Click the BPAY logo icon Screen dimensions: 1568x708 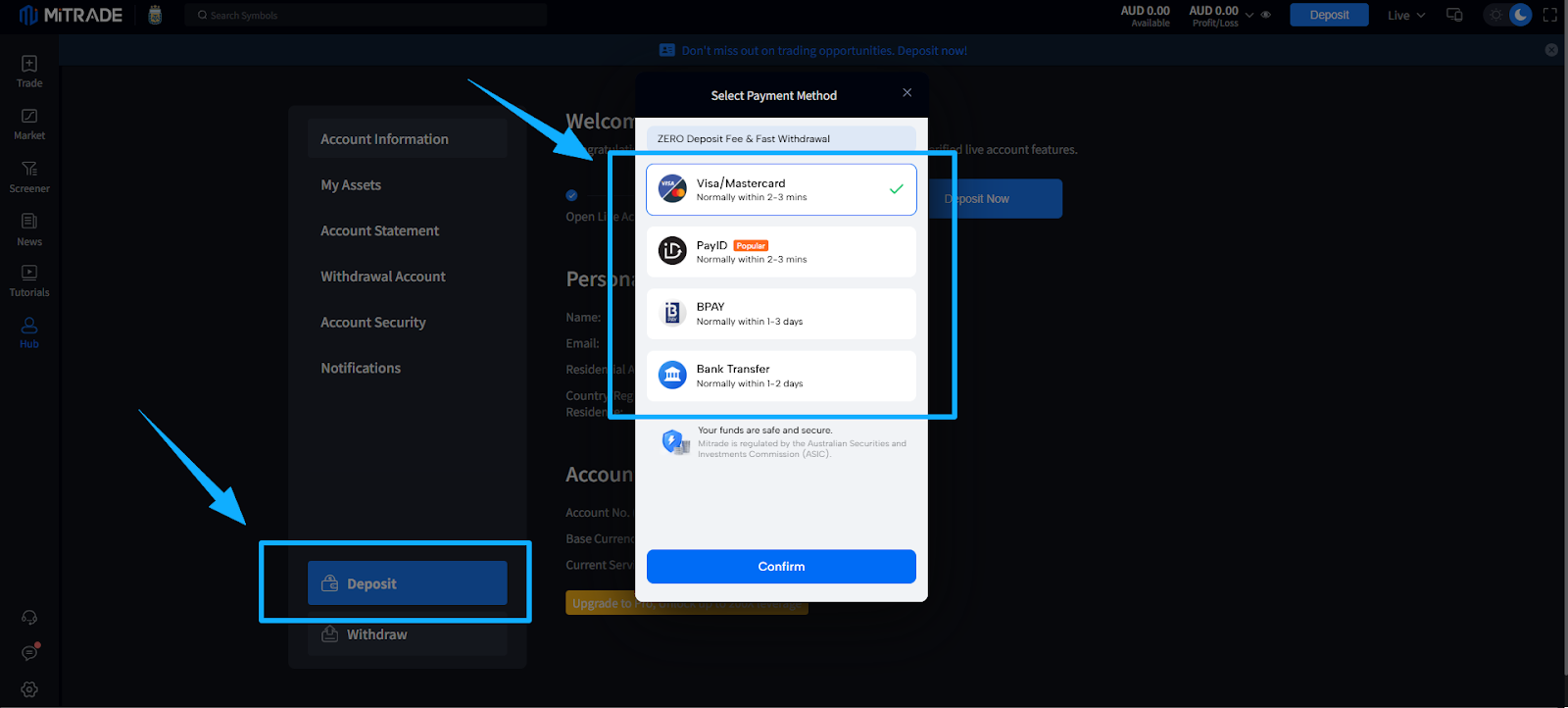[x=672, y=313]
